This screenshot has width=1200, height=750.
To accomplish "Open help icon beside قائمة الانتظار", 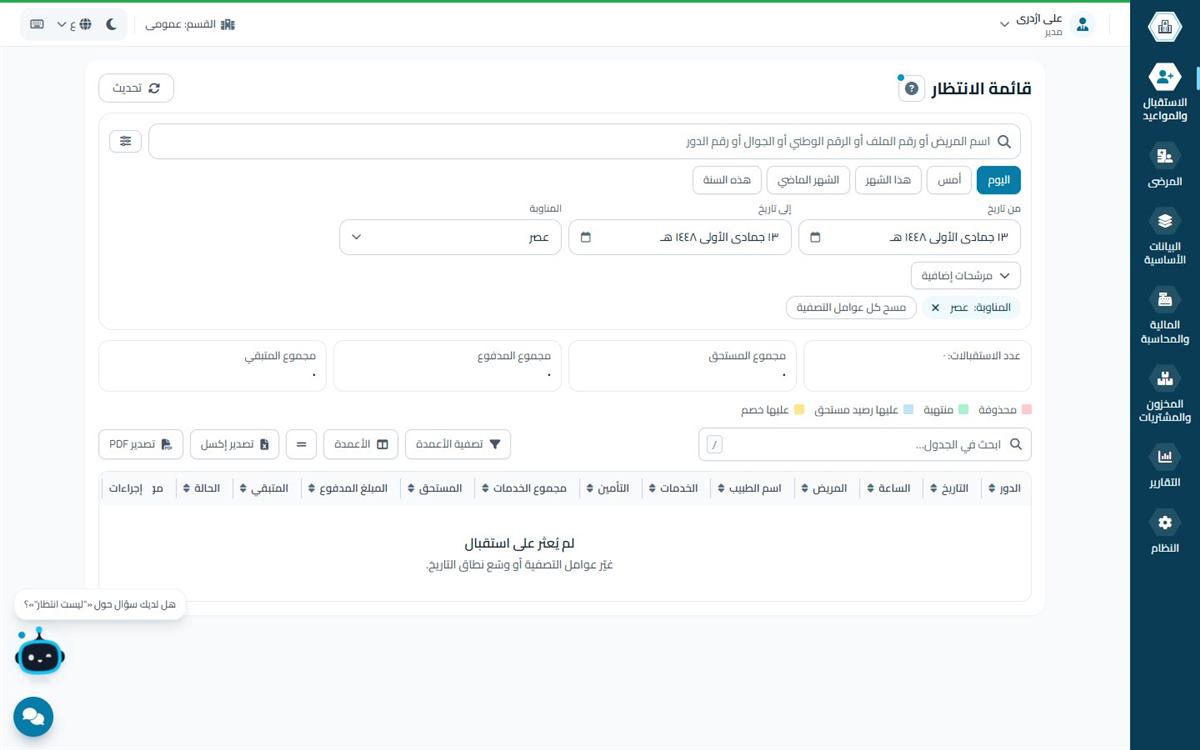I will pos(911,89).
